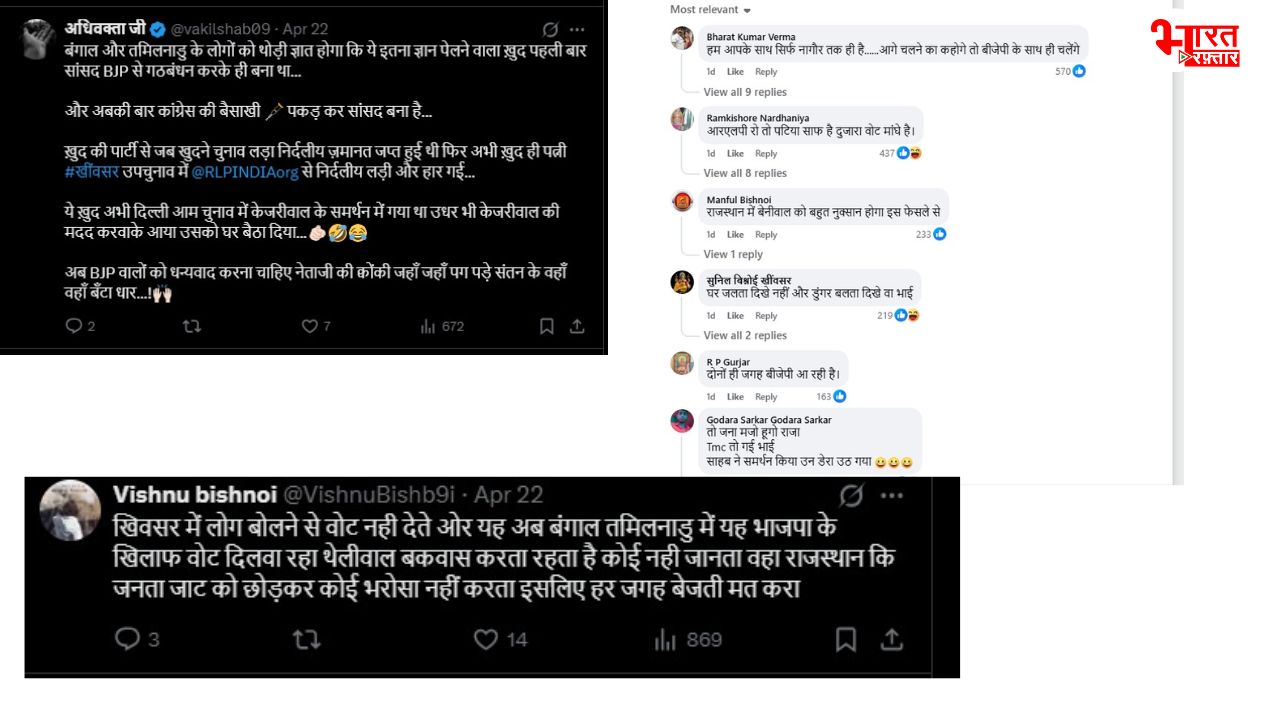Open Vishnu bishnoi profile picture
Viewport: 1280px width, 720px height.
(70, 510)
